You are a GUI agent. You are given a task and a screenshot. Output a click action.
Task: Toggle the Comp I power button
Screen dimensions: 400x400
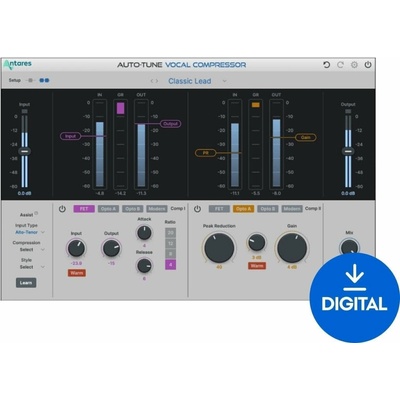(x=62, y=209)
